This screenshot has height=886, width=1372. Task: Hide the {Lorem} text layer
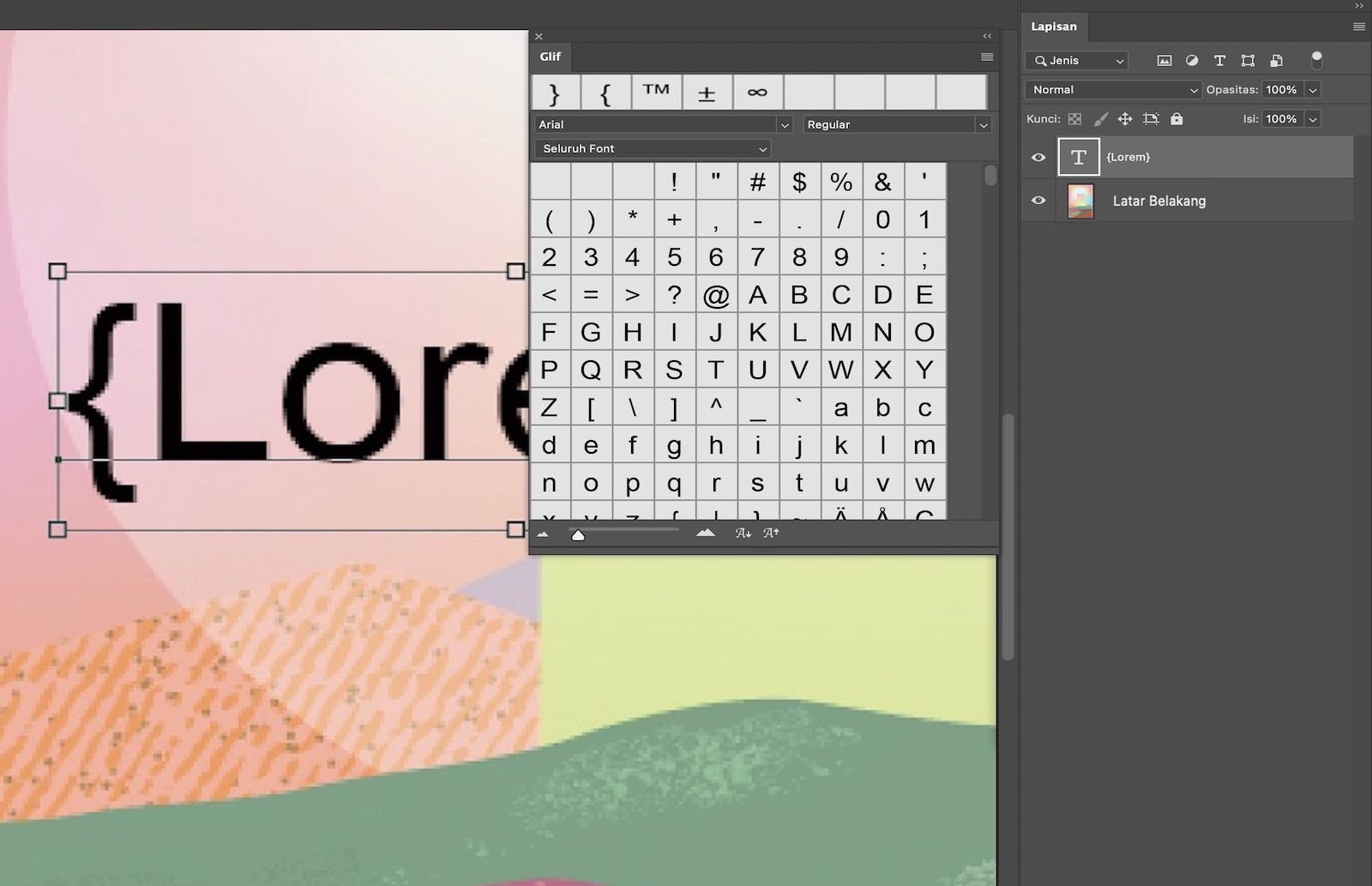tap(1038, 157)
